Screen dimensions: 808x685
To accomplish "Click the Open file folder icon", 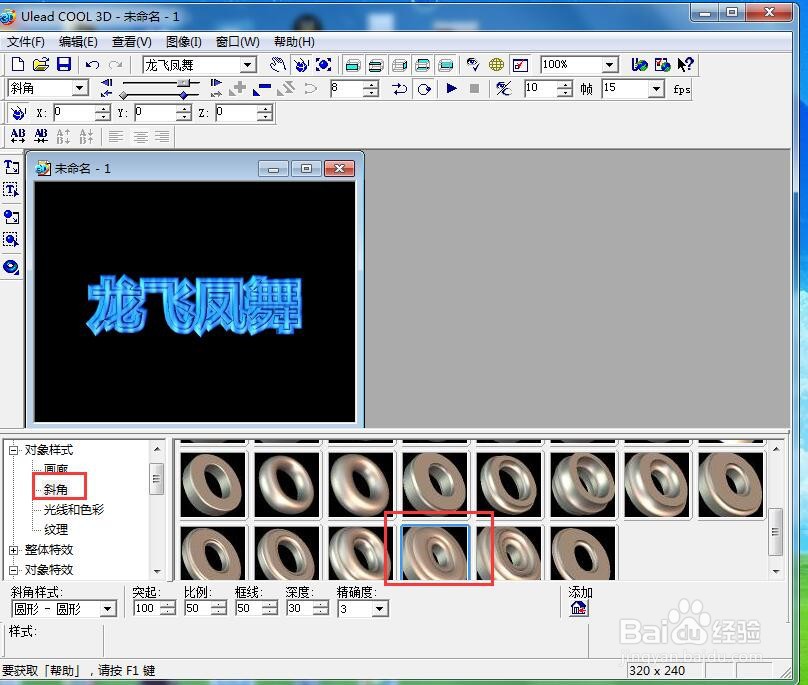I will click(40, 64).
